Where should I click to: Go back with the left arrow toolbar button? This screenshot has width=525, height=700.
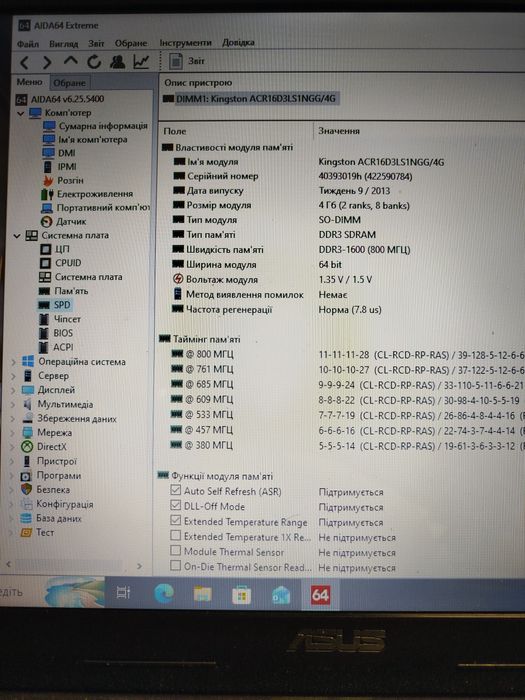pyautogui.click(x=25, y=62)
